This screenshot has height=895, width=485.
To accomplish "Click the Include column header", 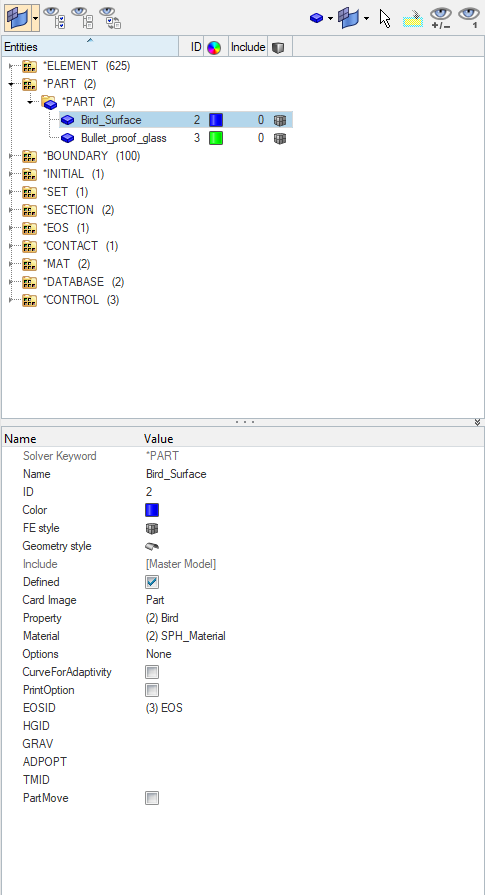I will (x=248, y=47).
